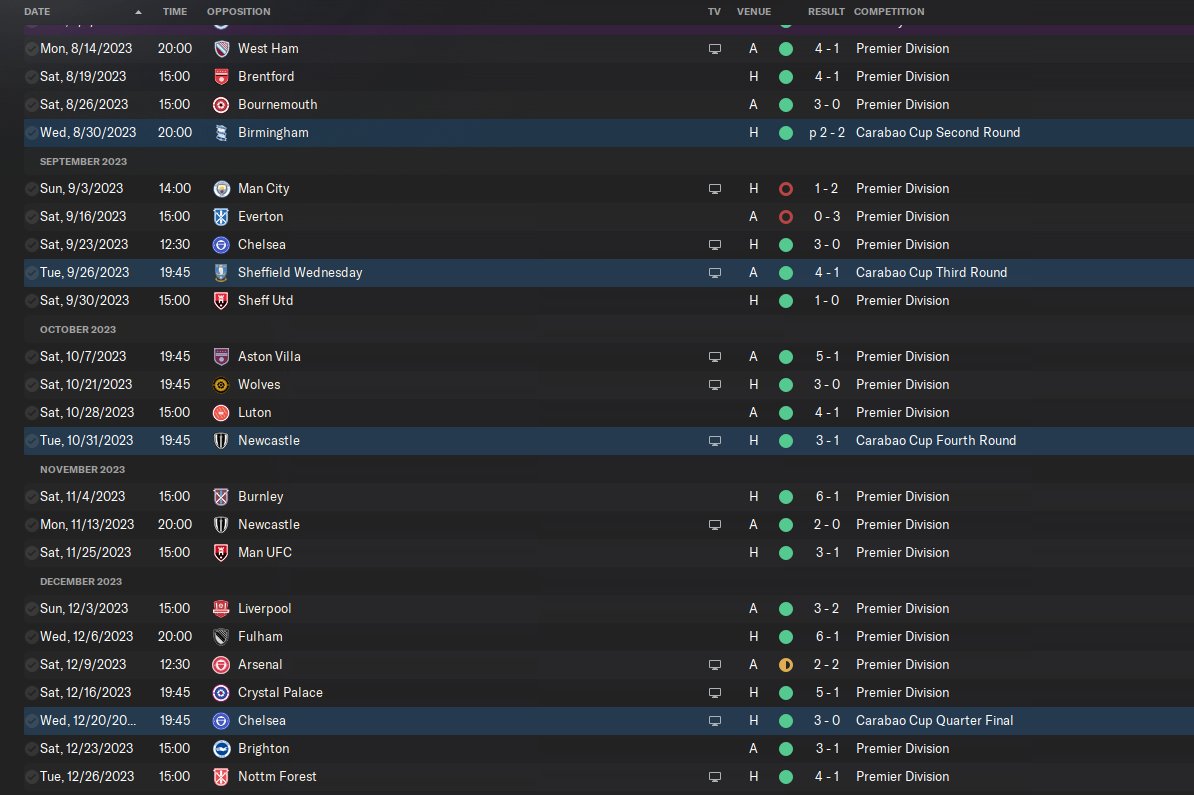Click the Liverpool club crest
The image size is (1194, 795).
click(x=221, y=608)
